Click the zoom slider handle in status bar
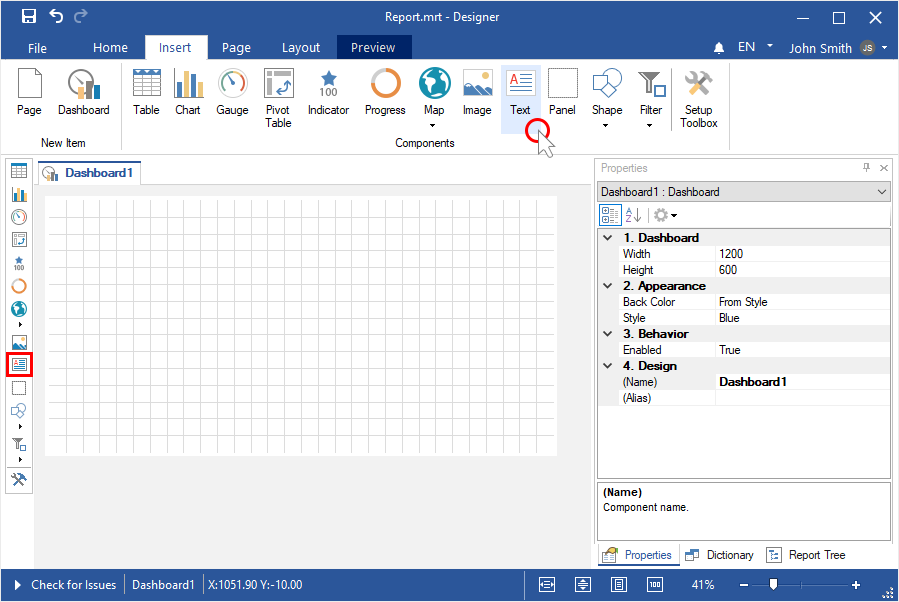Image resolution: width=899 pixels, height=602 pixels. pos(773,585)
